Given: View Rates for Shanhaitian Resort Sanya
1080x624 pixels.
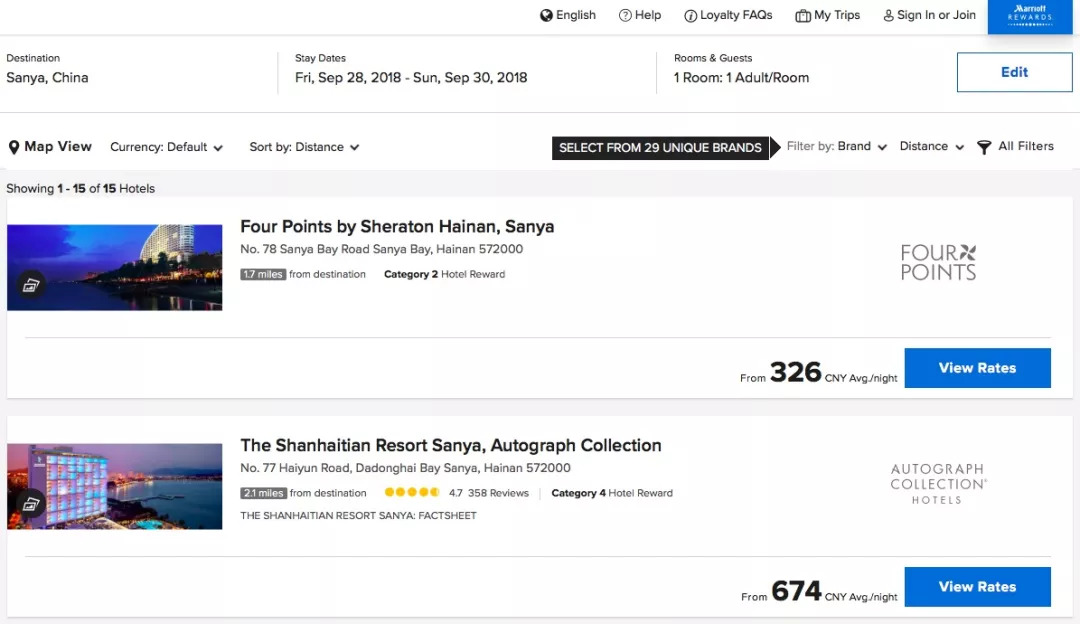Looking at the screenshot, I should click(x=977, y=587).
